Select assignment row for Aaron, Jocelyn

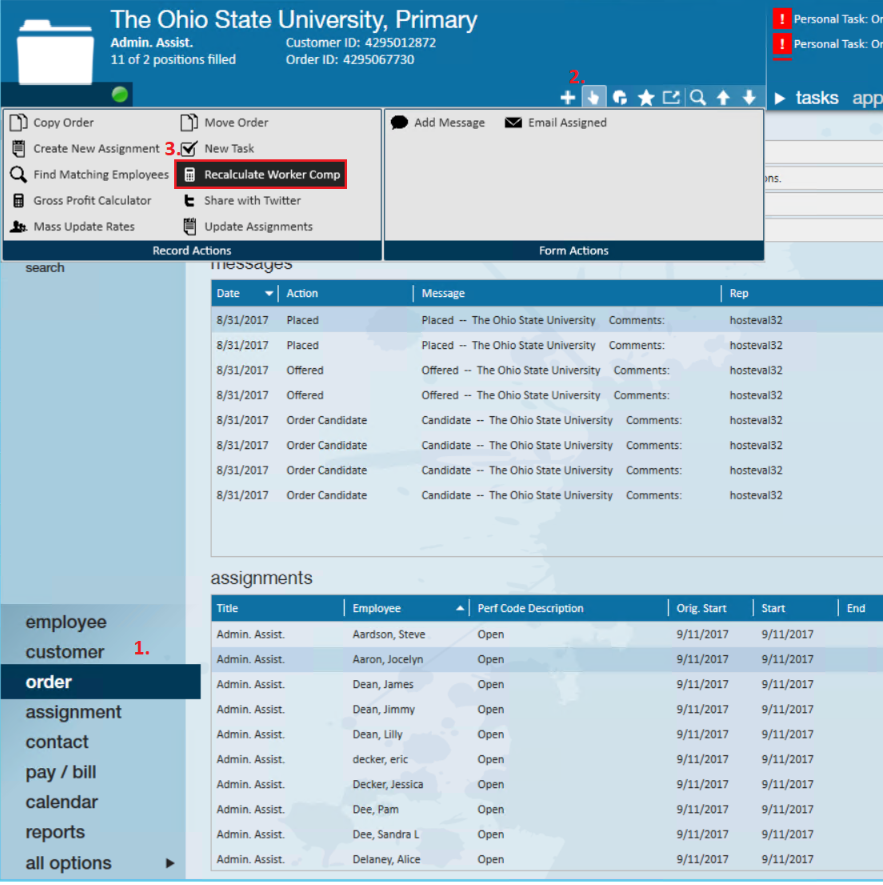pyautogui.click(x=547, y=659)
